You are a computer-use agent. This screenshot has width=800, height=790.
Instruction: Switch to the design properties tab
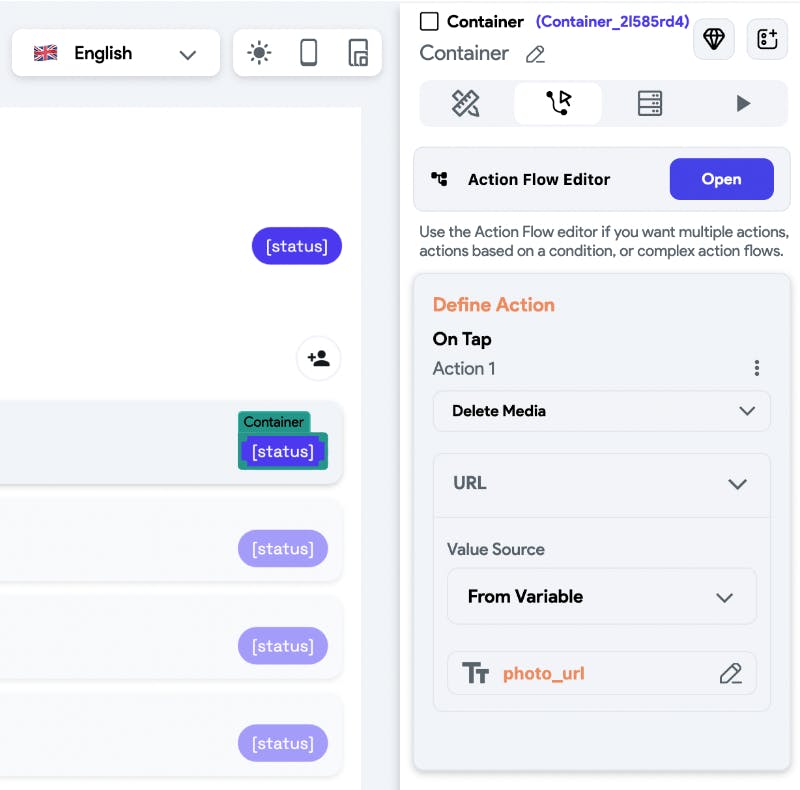466,103
